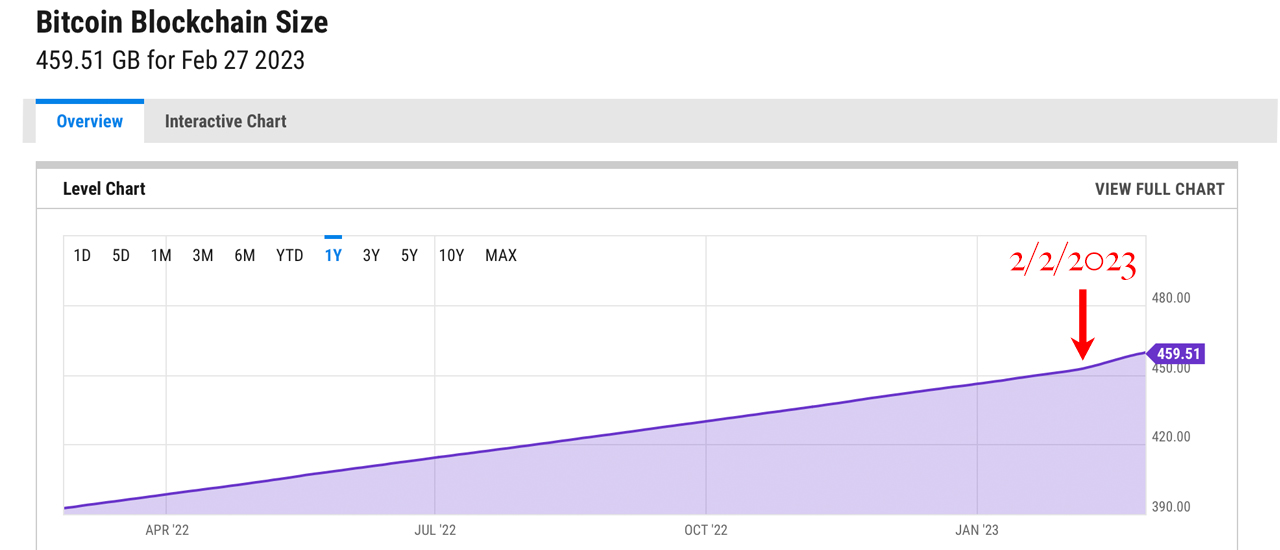
Task: Switch chart to 6M range
Action: (245, 255)
